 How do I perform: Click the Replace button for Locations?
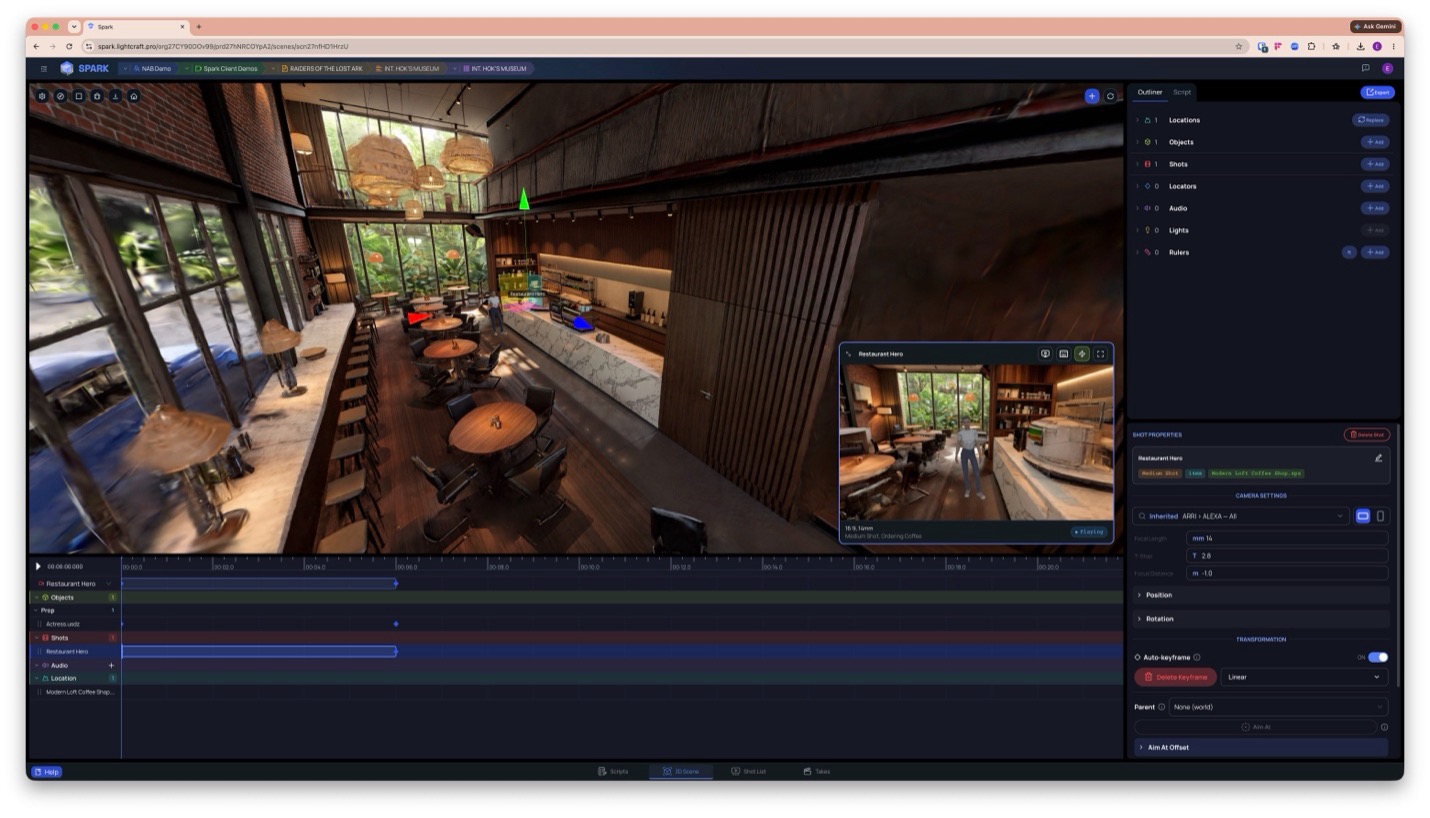click(x=1371, y=120)
